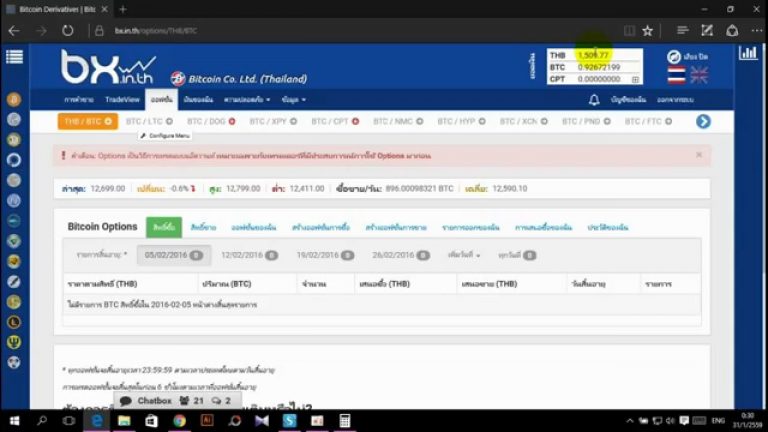
Task: Choose the 05/02/2016 expiry date
Action: [x=173, y=255]
